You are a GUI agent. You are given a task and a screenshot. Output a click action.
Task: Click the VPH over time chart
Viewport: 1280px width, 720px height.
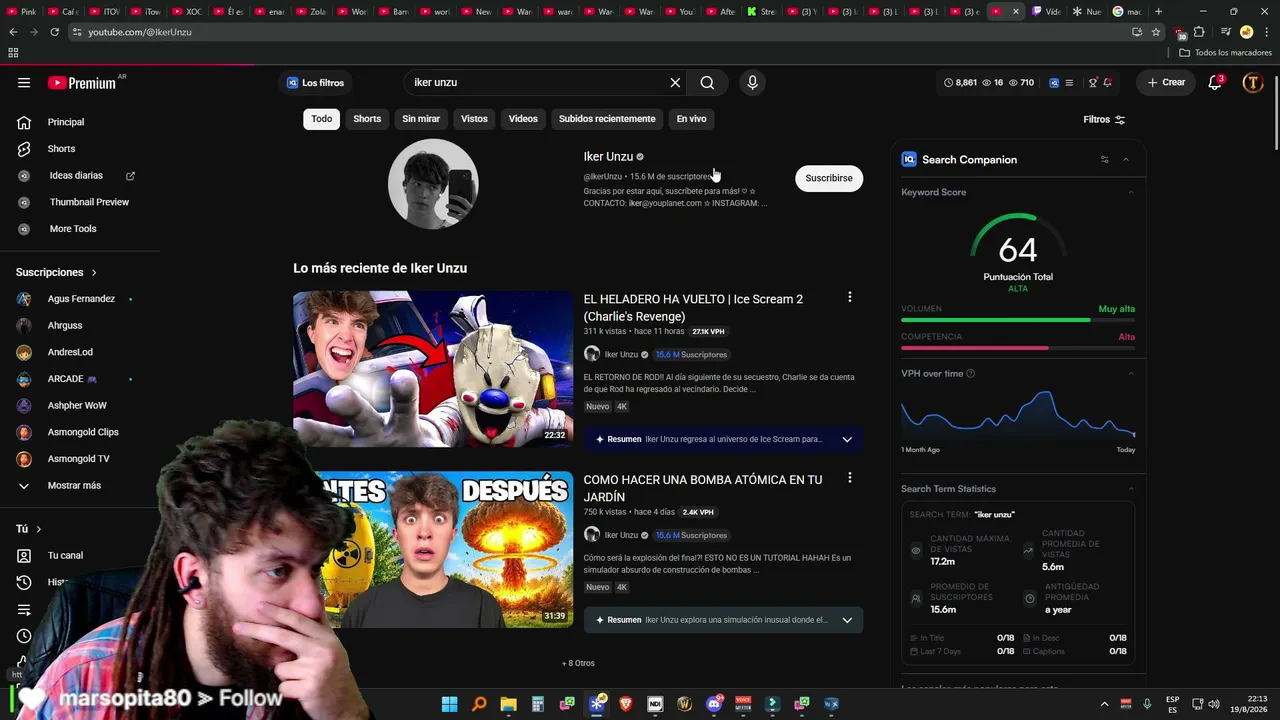pyautogui.click(x=1018, y=415)
